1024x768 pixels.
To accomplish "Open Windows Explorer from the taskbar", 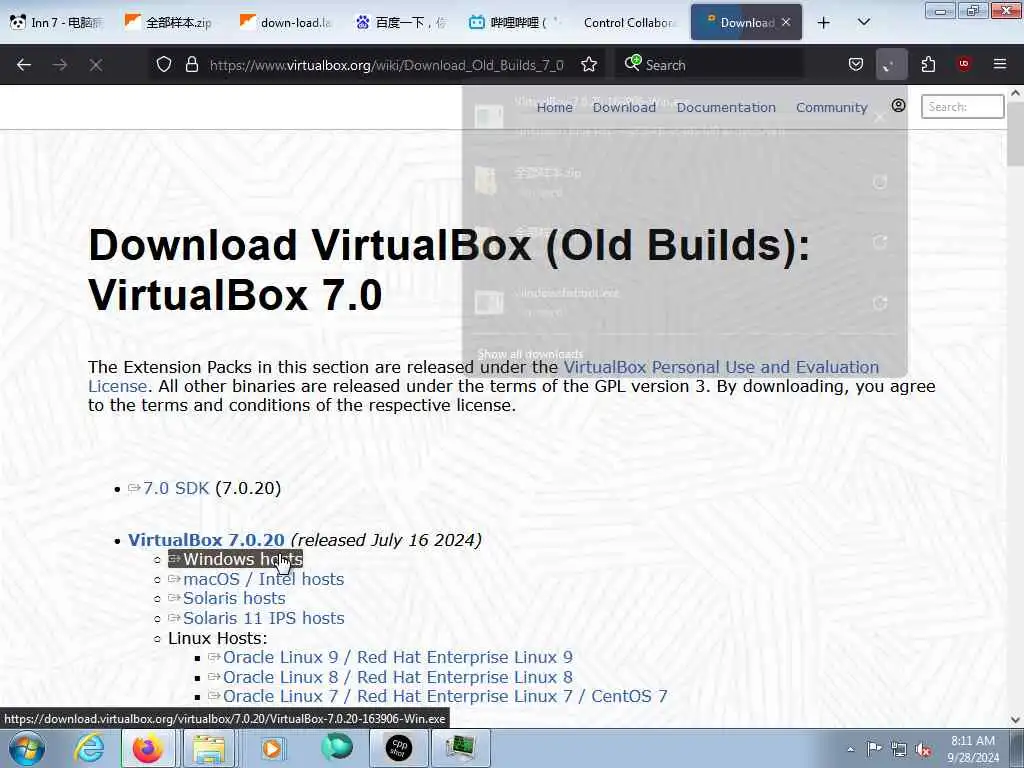I will point(209,748).
